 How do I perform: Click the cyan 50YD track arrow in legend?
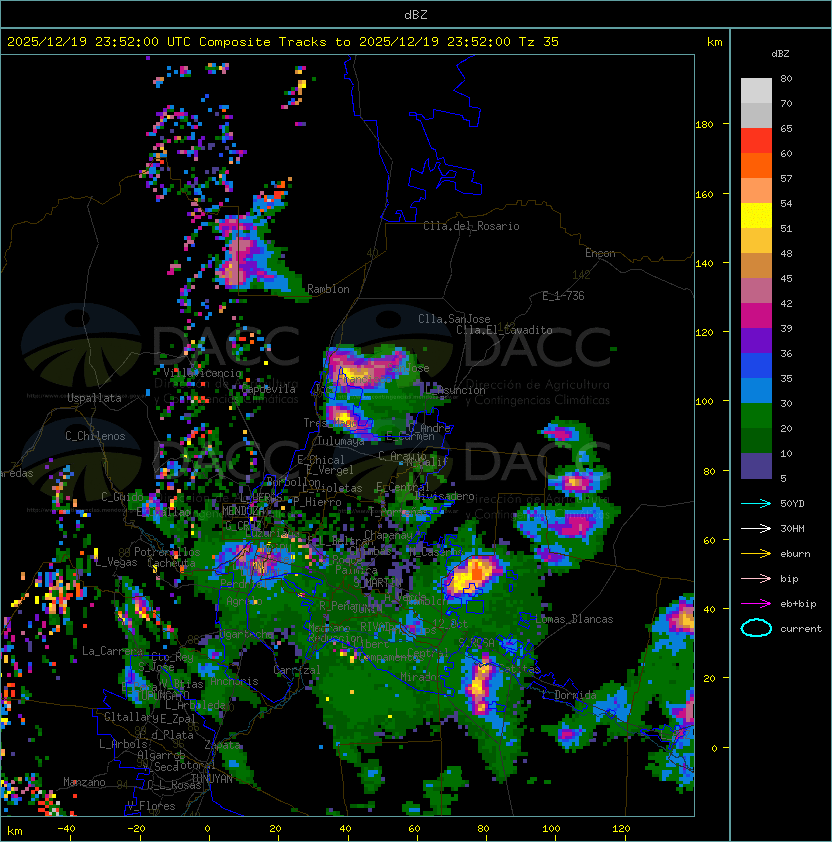click(756, 504)
